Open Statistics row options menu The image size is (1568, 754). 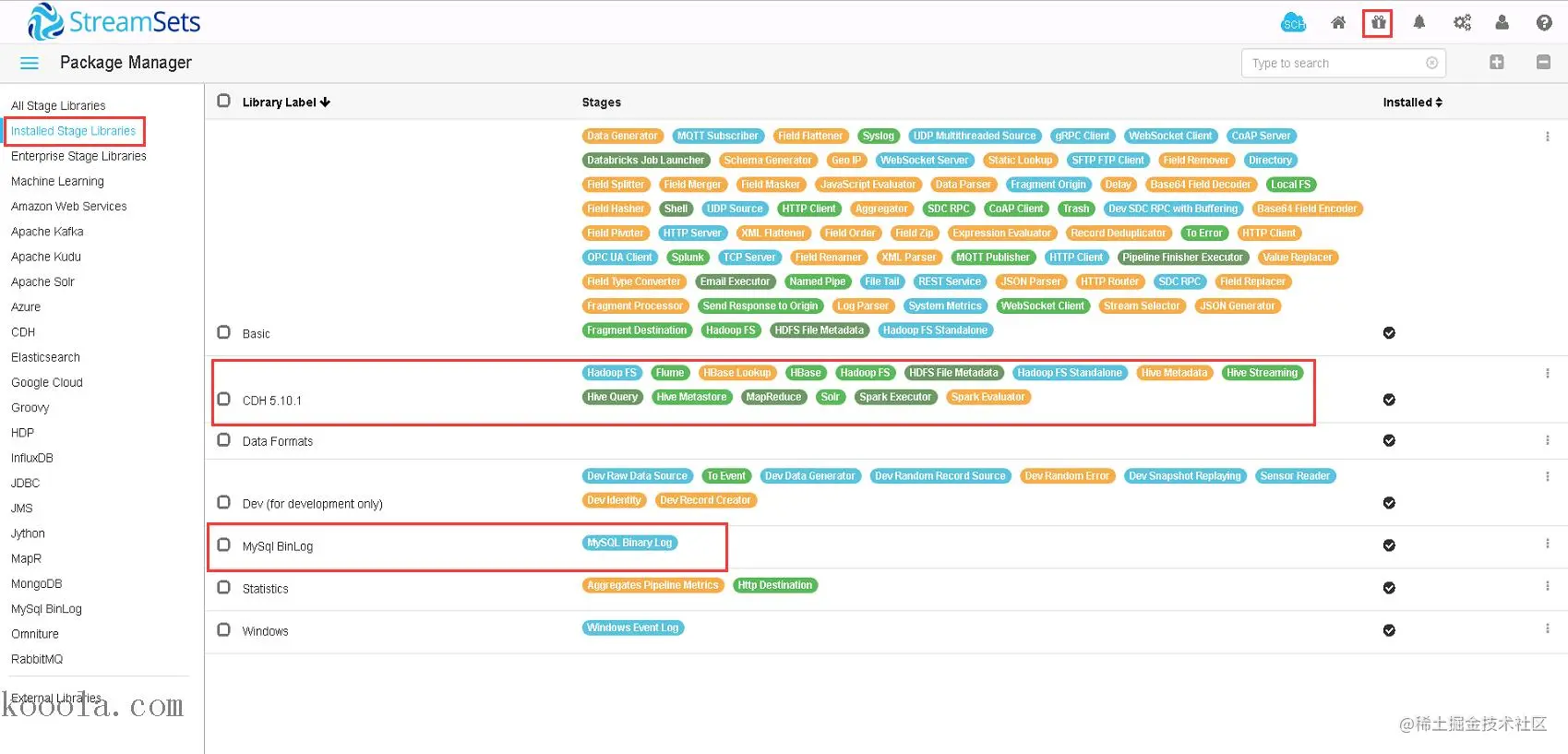click(1547, 586)
